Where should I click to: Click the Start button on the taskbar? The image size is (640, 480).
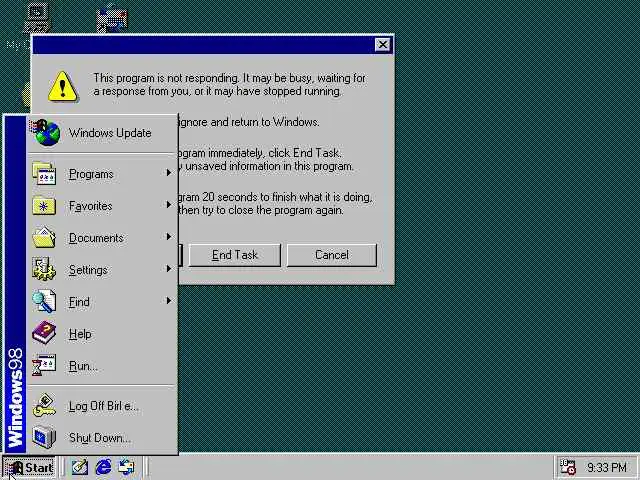coord(29,467)
